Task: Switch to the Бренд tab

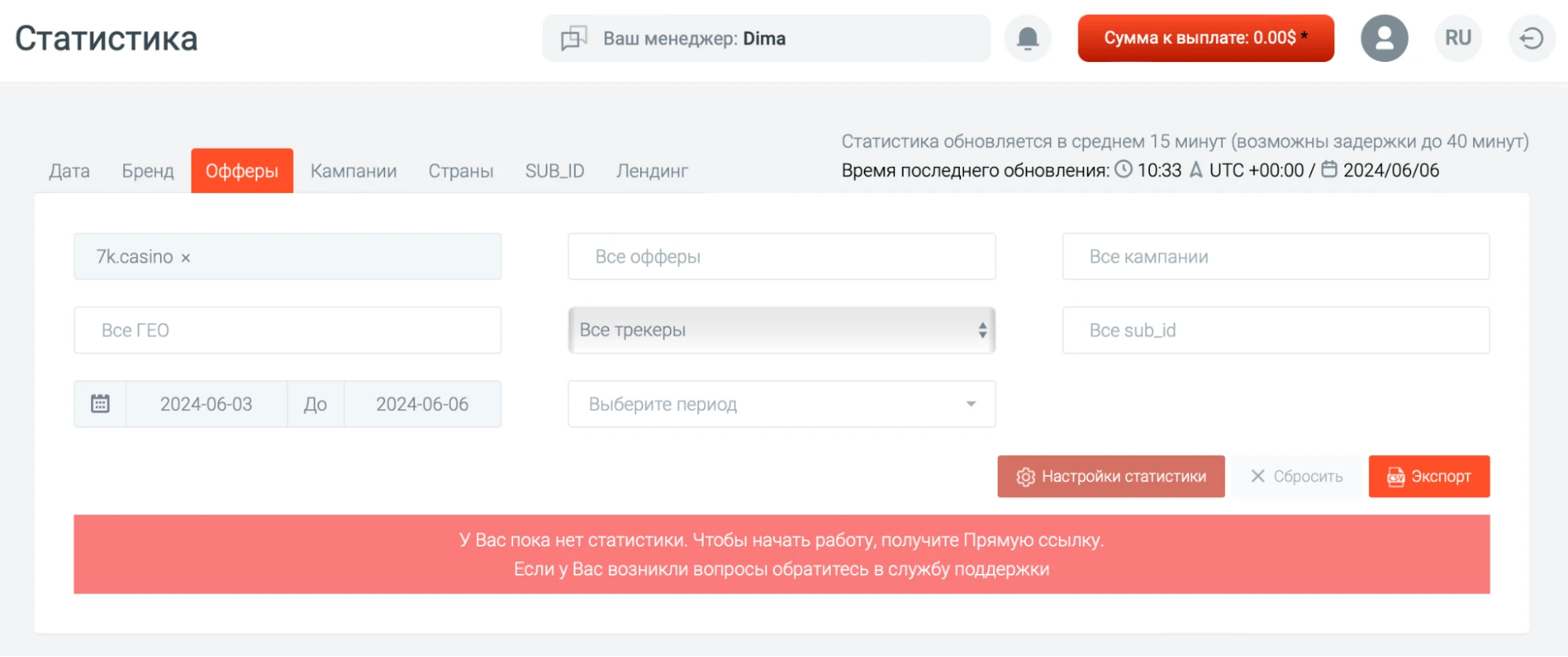Action: coord(147,171)
